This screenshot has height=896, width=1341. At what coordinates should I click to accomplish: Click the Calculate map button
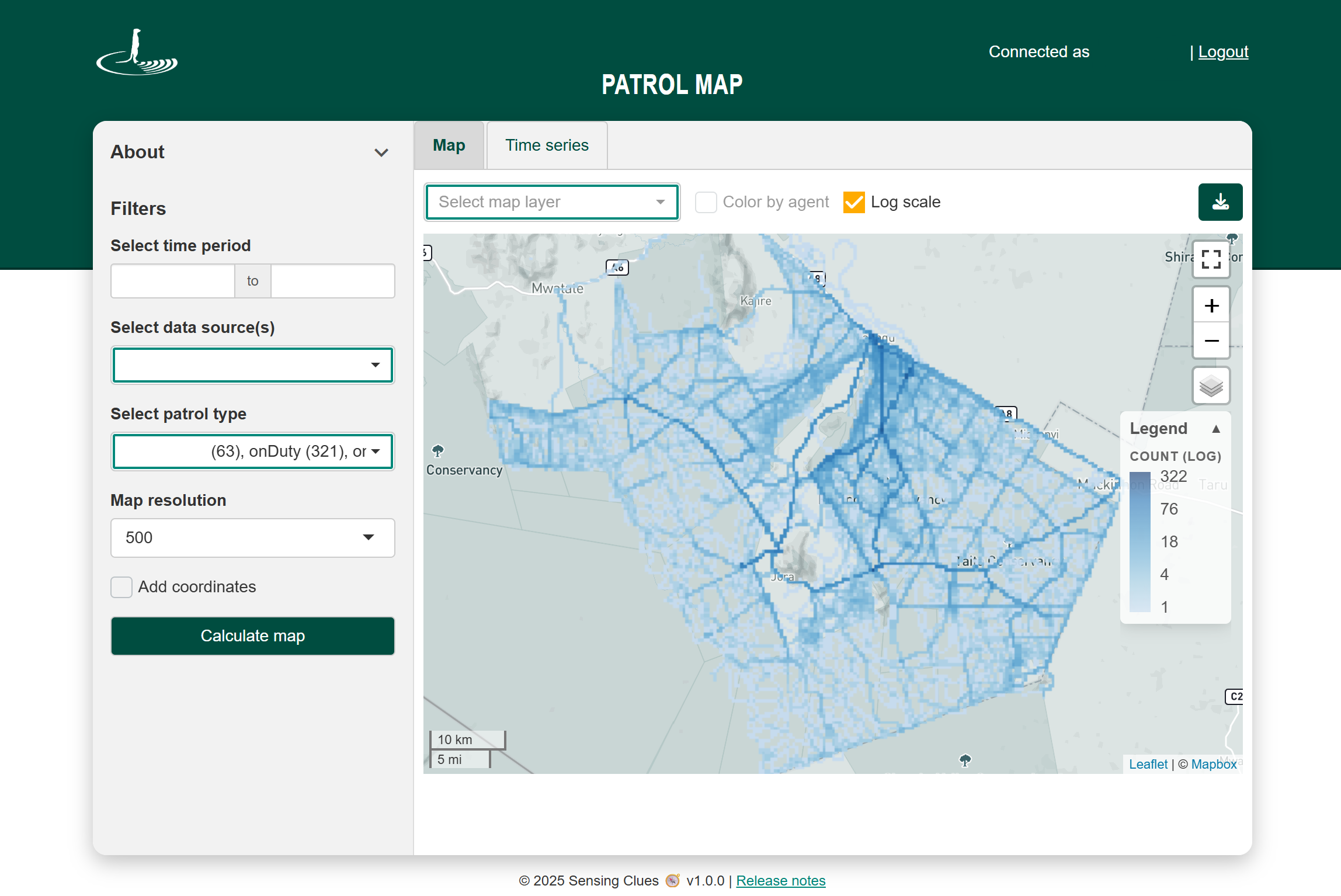click(x=253, y=636)
